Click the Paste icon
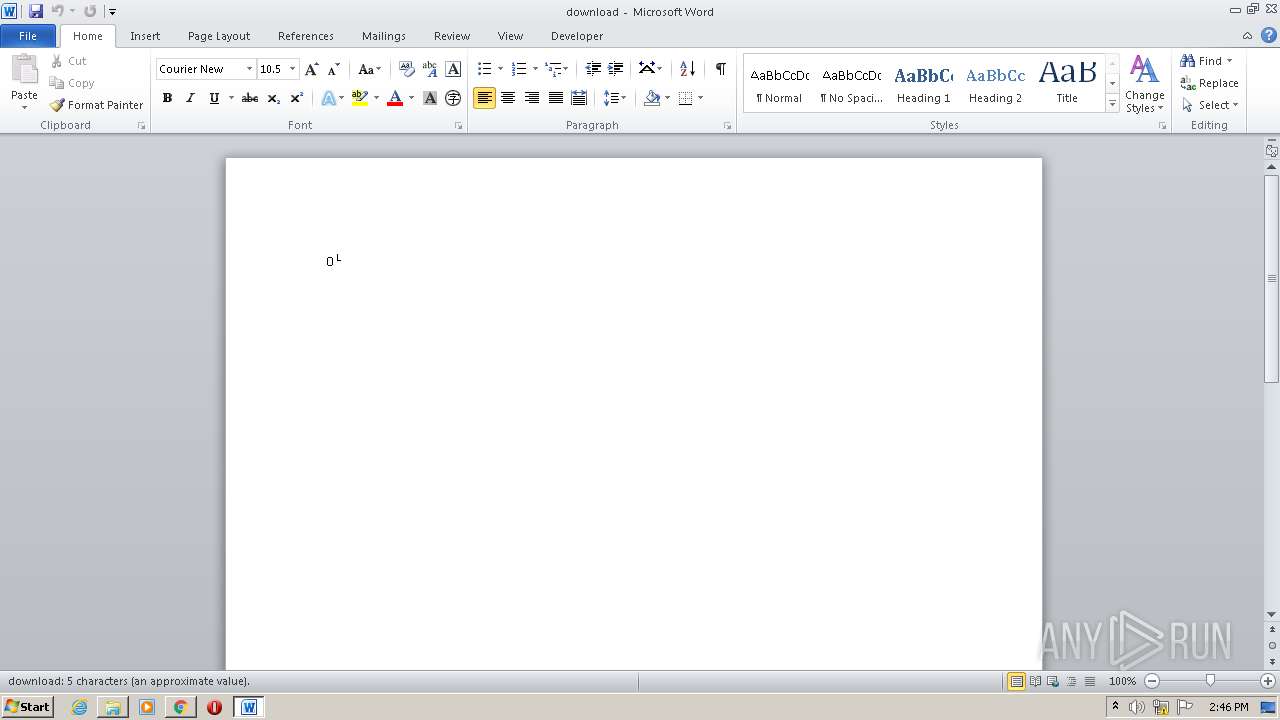The width and height of the screenshot is (1280, 720). click(x=24, y=70)
